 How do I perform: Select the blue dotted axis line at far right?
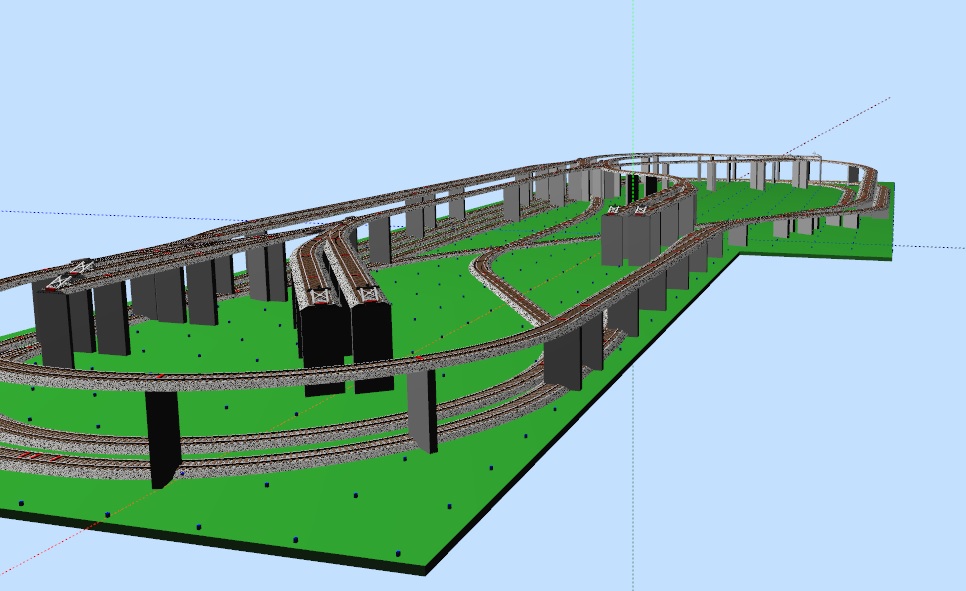(930, 247)
